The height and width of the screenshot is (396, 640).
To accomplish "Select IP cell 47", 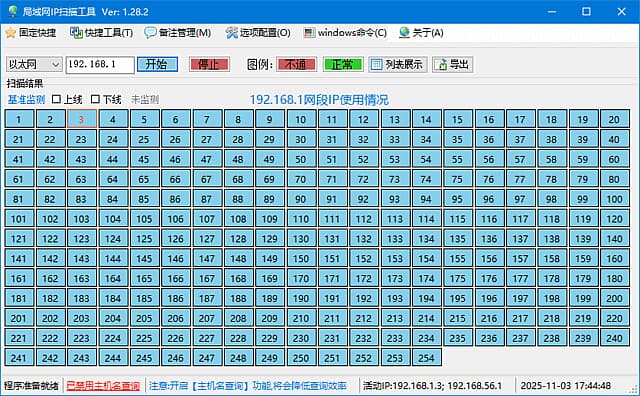I will pos(207,159).
